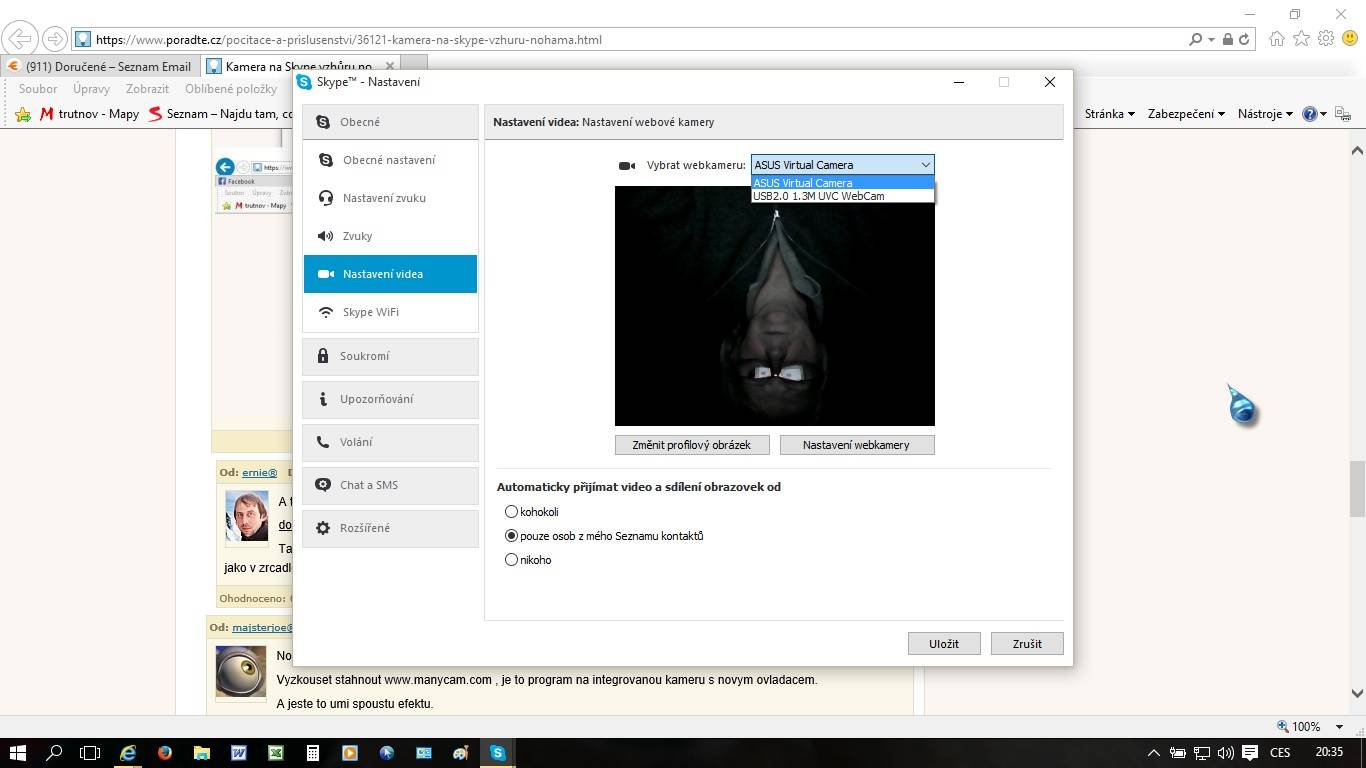The width and height of the screenshot is (1366, 768).
Task: Open the Úpravy menu in the browser
Action: (x=91, y=89)
